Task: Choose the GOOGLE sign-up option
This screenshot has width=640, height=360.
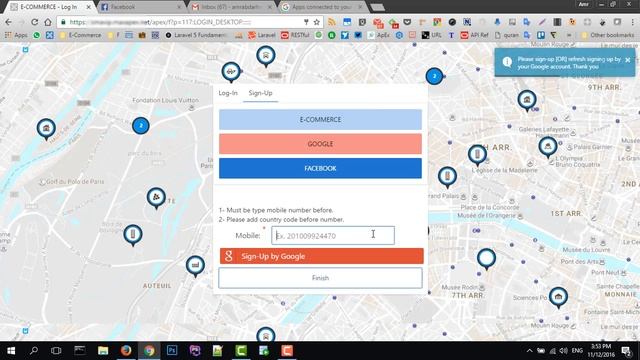Action: pyautogui.click(x=320, y=144)
